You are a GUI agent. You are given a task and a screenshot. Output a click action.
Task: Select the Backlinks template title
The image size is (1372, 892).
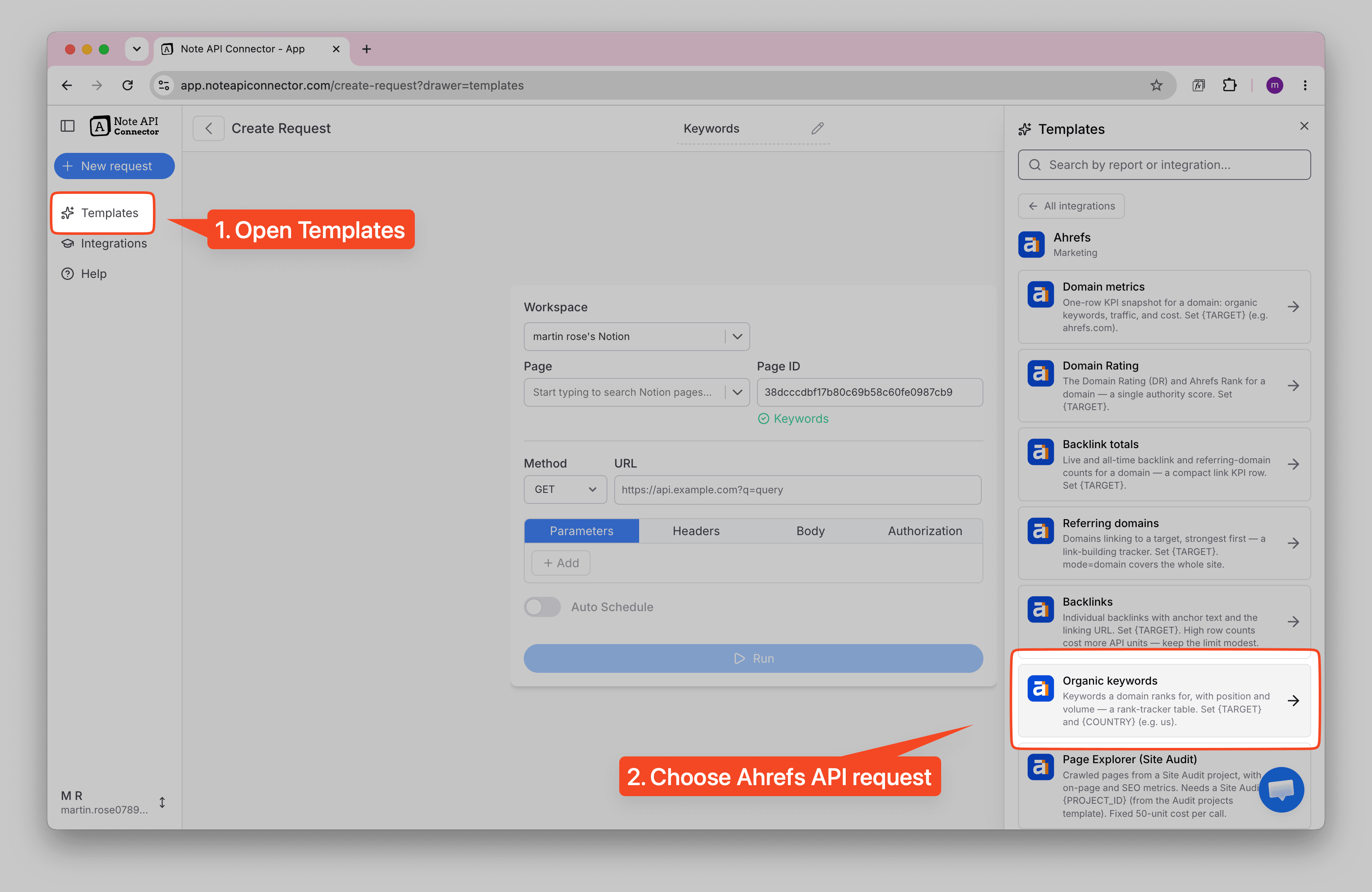click(x=1087, y=601)
